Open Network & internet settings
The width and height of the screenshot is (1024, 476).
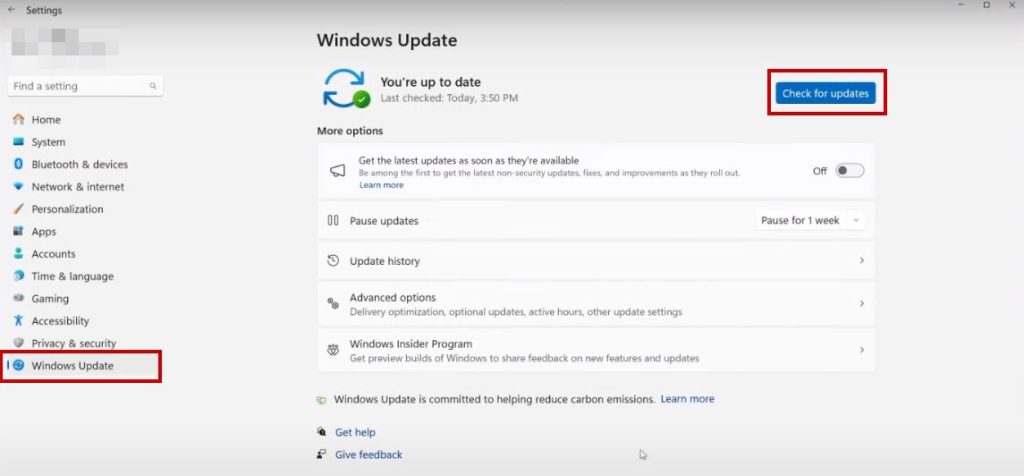[78, 187]
